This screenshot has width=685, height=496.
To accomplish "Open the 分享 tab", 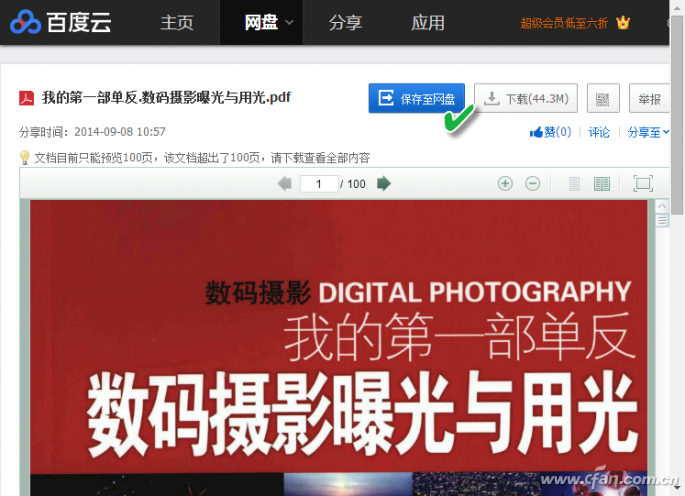I will point(346,23).
